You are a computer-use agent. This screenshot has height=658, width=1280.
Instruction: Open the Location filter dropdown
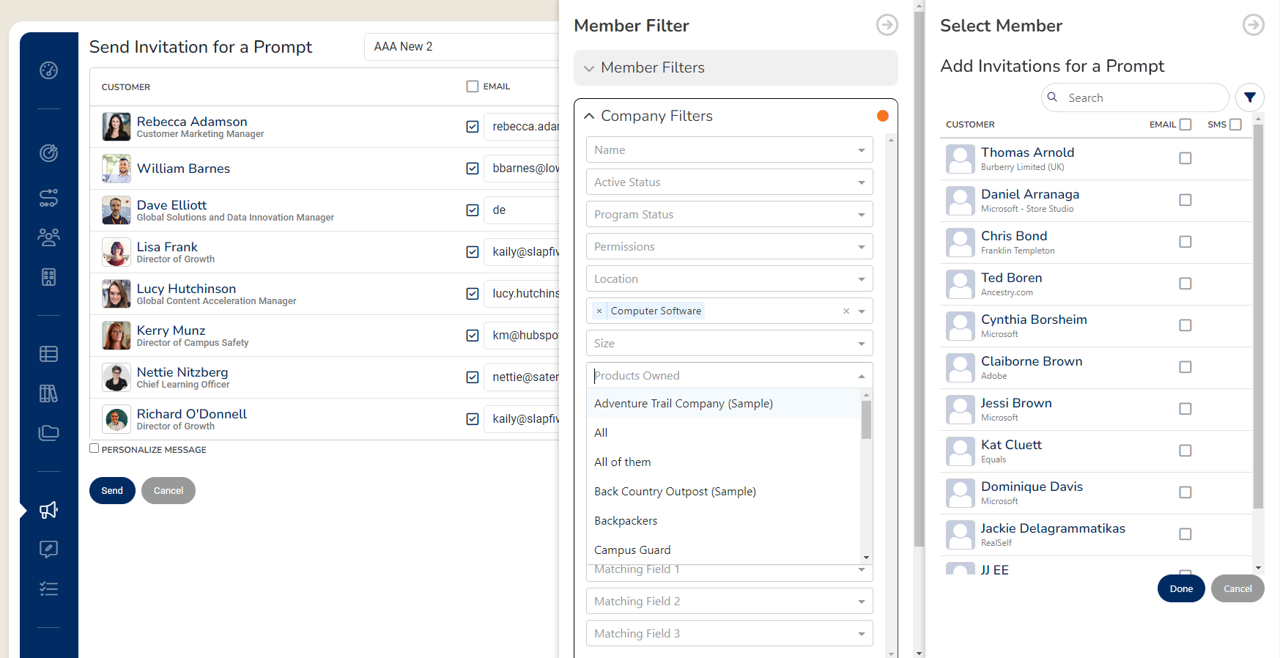pyautogui.click(x=728, y=279)
